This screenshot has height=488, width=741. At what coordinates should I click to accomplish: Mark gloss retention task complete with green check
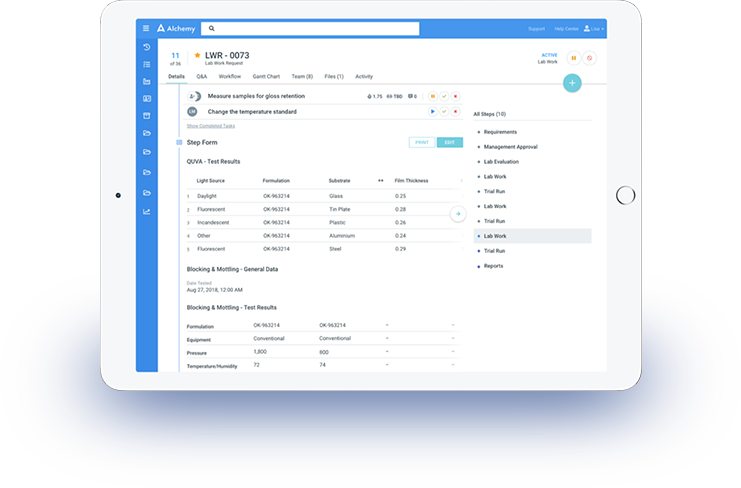coord(444,96)
